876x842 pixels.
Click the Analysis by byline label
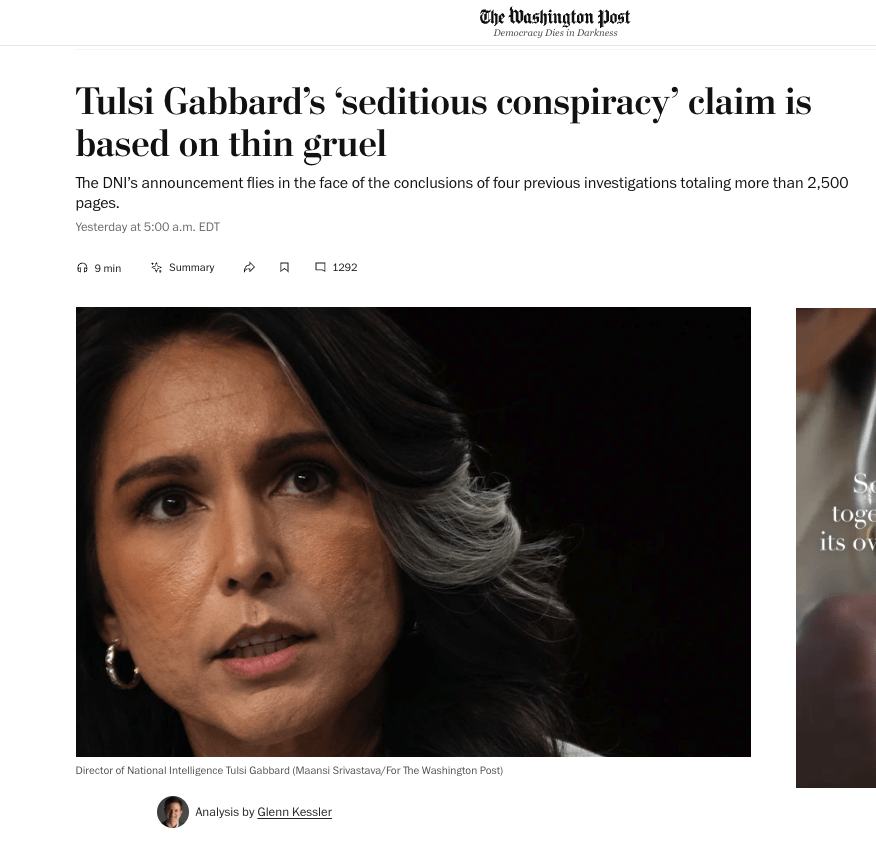[x=225, y=812]
